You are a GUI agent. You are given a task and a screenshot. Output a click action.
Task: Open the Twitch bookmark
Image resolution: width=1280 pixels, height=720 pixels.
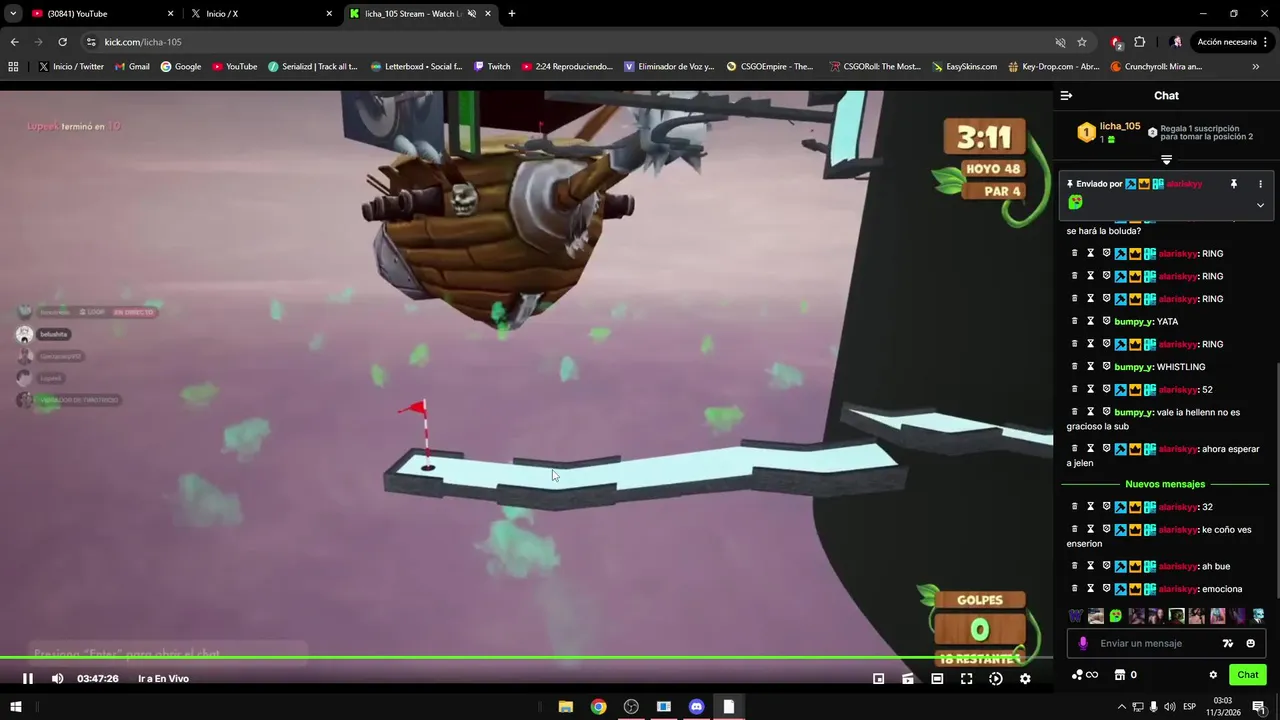(492, 67)
